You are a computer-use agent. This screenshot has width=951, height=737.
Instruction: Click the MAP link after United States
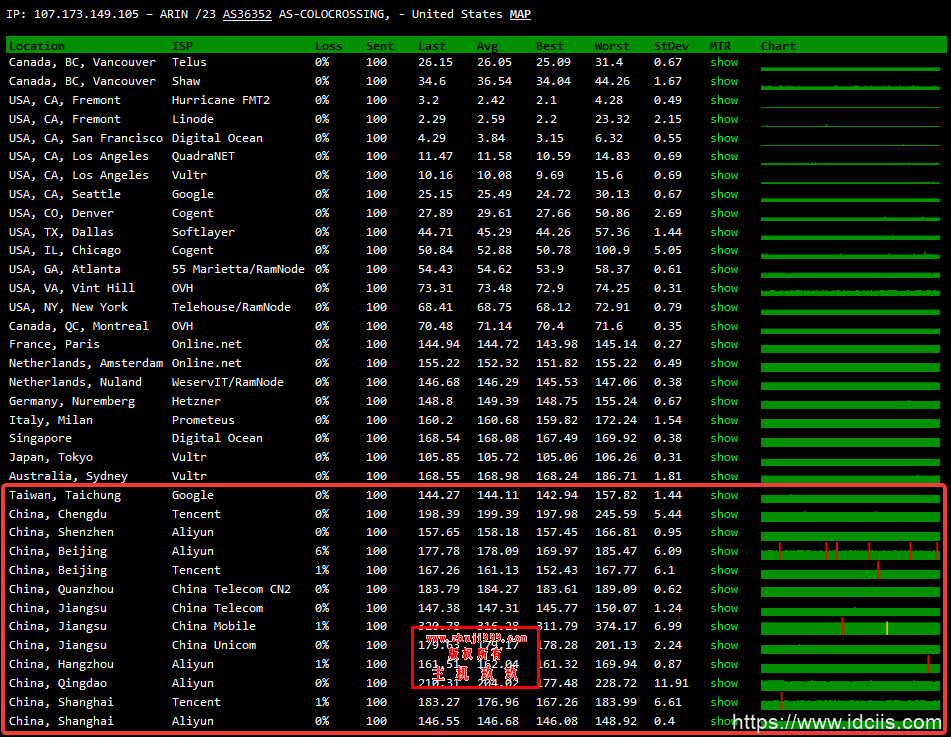tap(520, 15)
